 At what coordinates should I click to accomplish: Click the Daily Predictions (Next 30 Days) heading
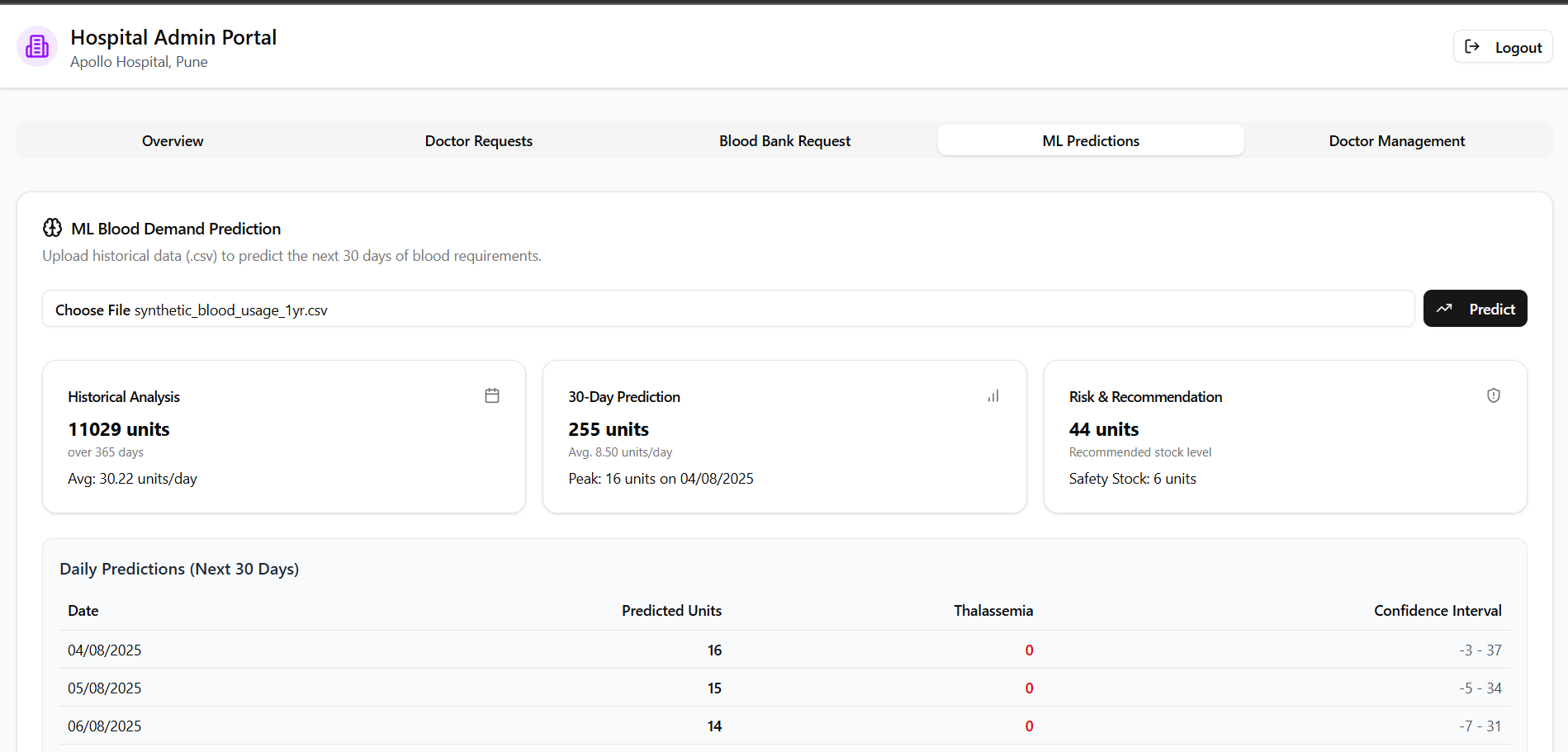pos(179,569)
